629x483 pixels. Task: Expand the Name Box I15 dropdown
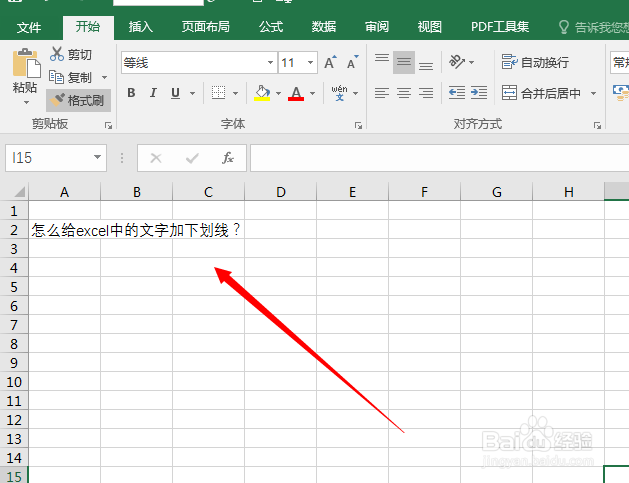coord(97,157)
